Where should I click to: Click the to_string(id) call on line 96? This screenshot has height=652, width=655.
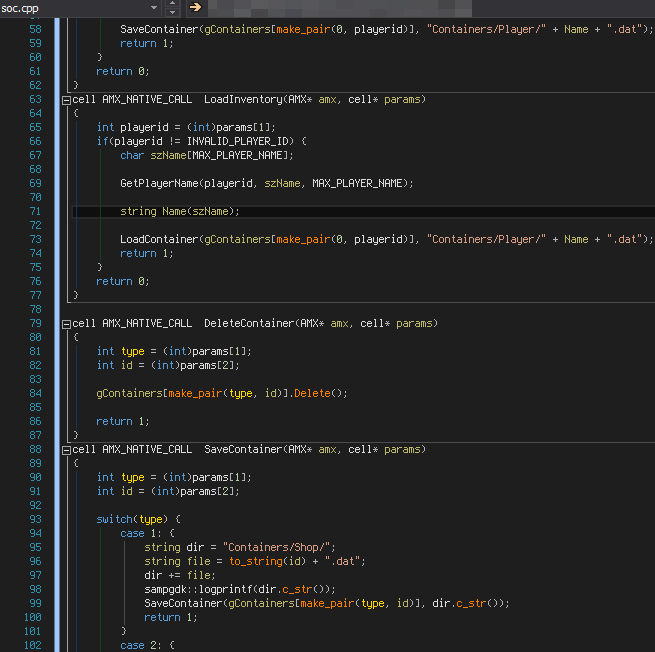267,561
